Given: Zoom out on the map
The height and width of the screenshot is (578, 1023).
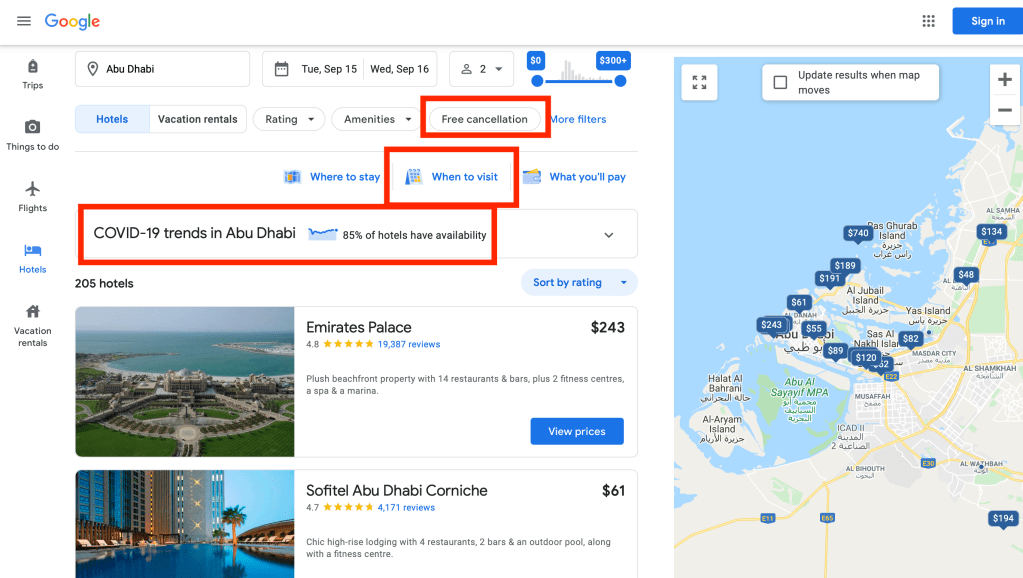Looking at the screenshot, I should [x=1004, y=110].
